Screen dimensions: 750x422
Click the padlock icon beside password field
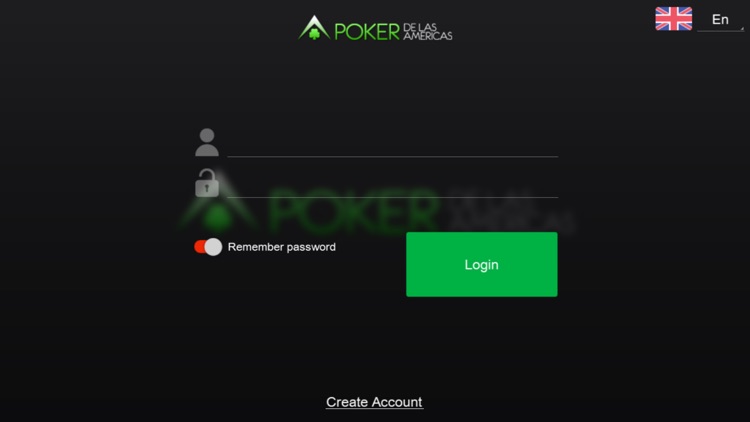tap(207, 183)
